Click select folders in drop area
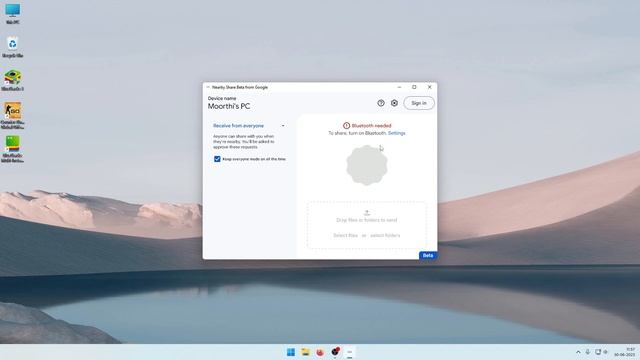The image size is (640, 360). [385, 236]
